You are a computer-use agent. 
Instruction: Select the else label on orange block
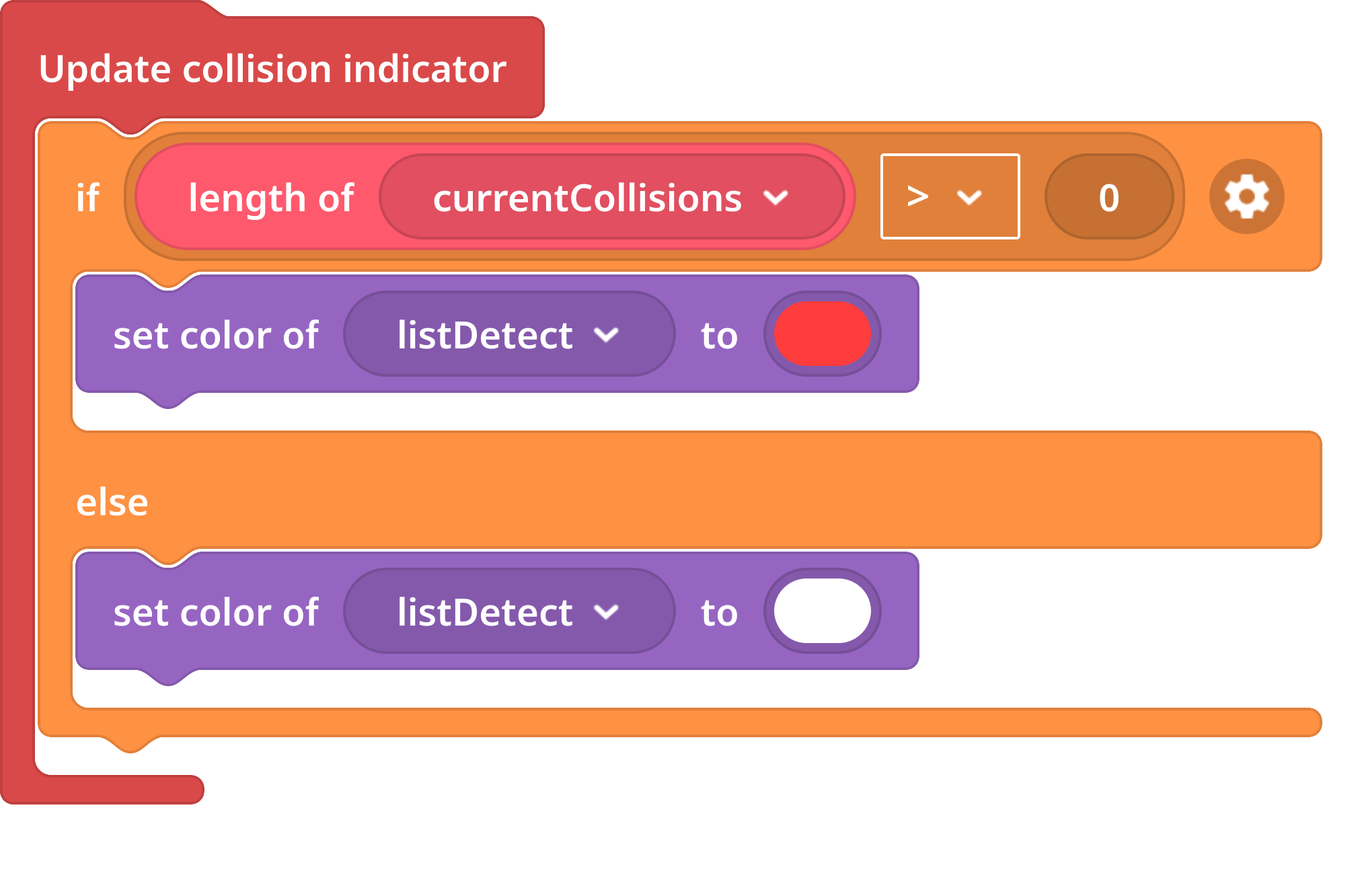(x=112, y=502)
